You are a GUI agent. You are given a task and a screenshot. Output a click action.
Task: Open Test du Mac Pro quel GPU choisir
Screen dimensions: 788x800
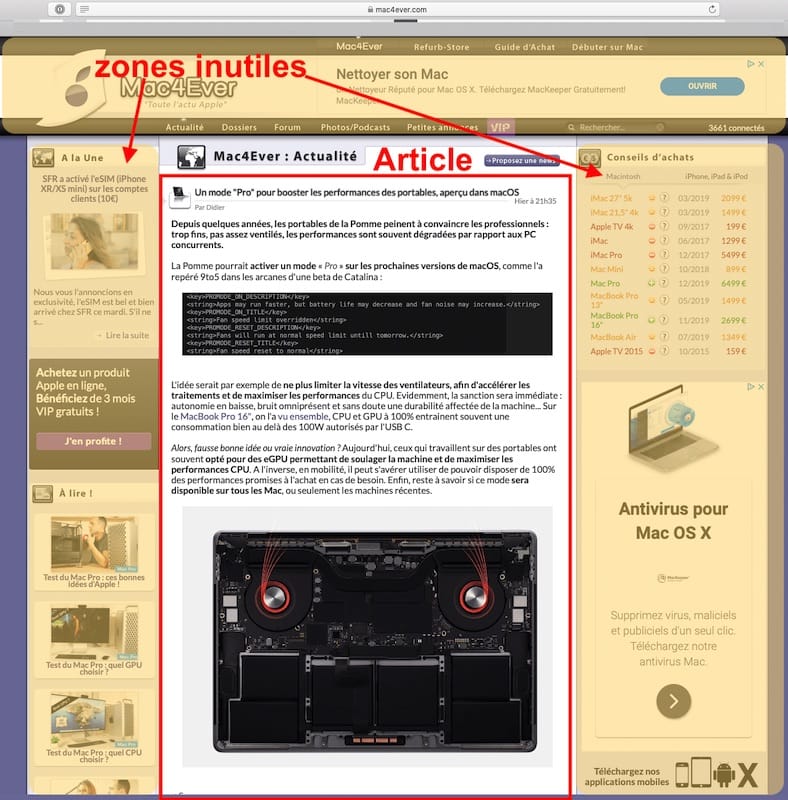tap(94, 668)
